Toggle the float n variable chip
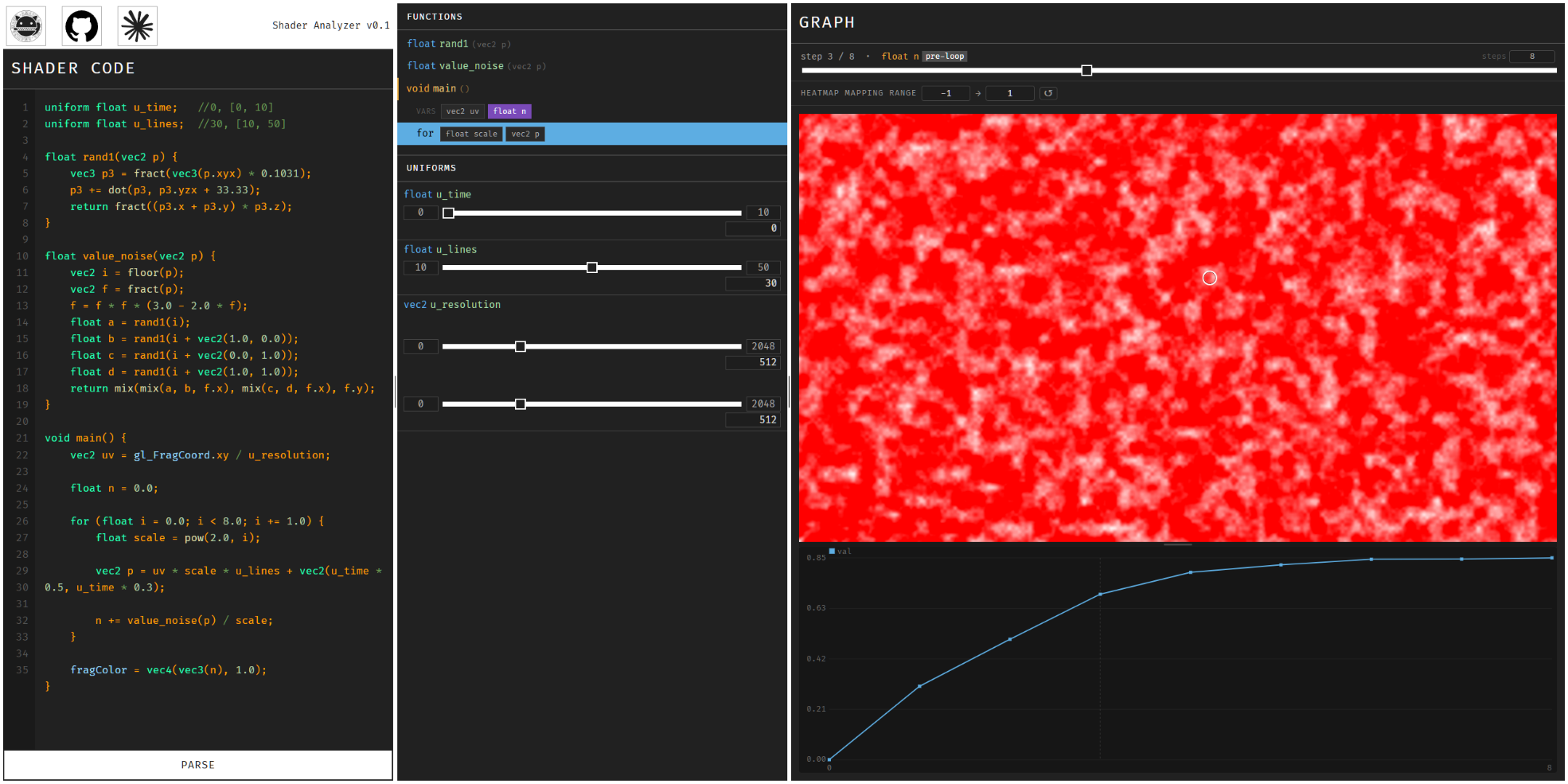Image resolution: width=1568 pixels, height=784 pixels. coord(509,111)
